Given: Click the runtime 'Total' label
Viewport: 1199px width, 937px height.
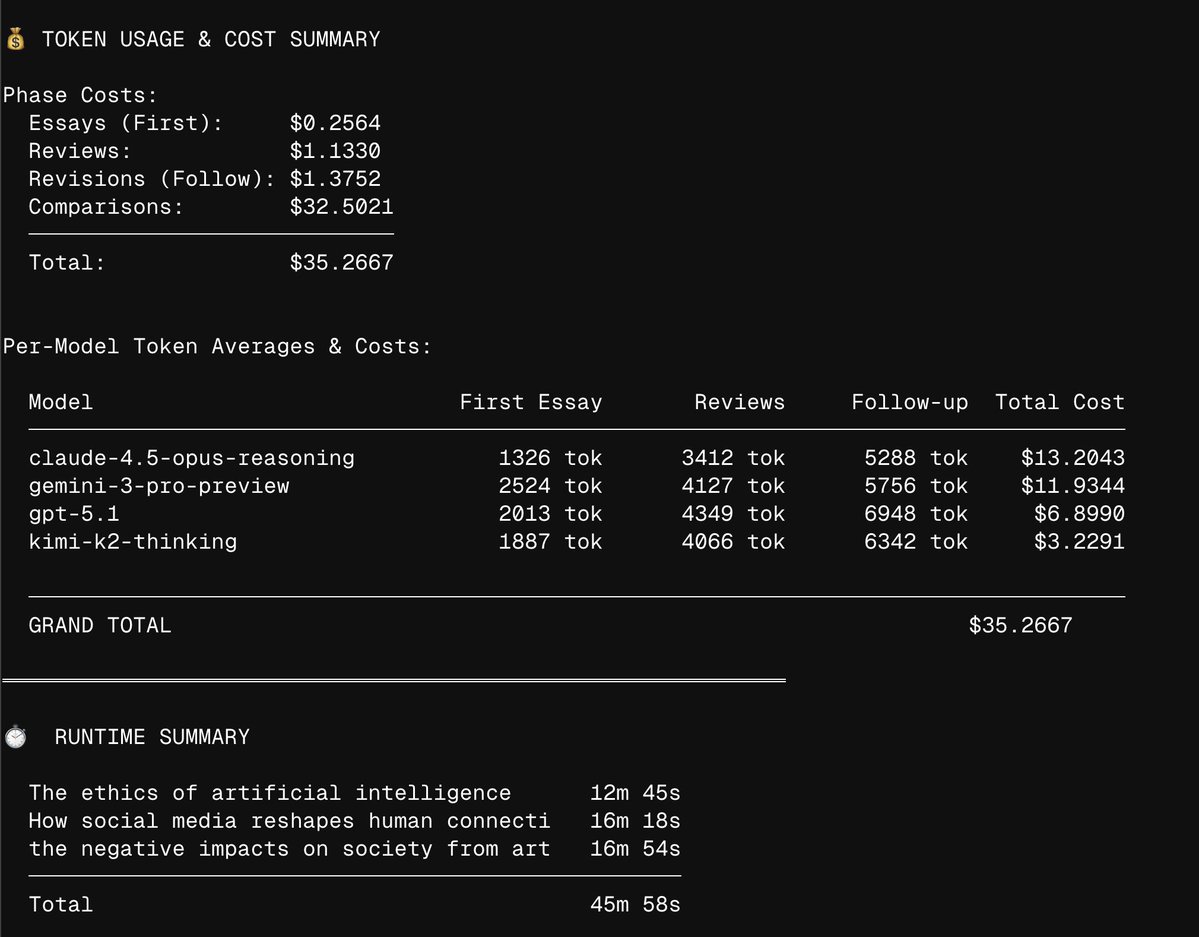Looking at the screenshot, I should click(60, 904).
